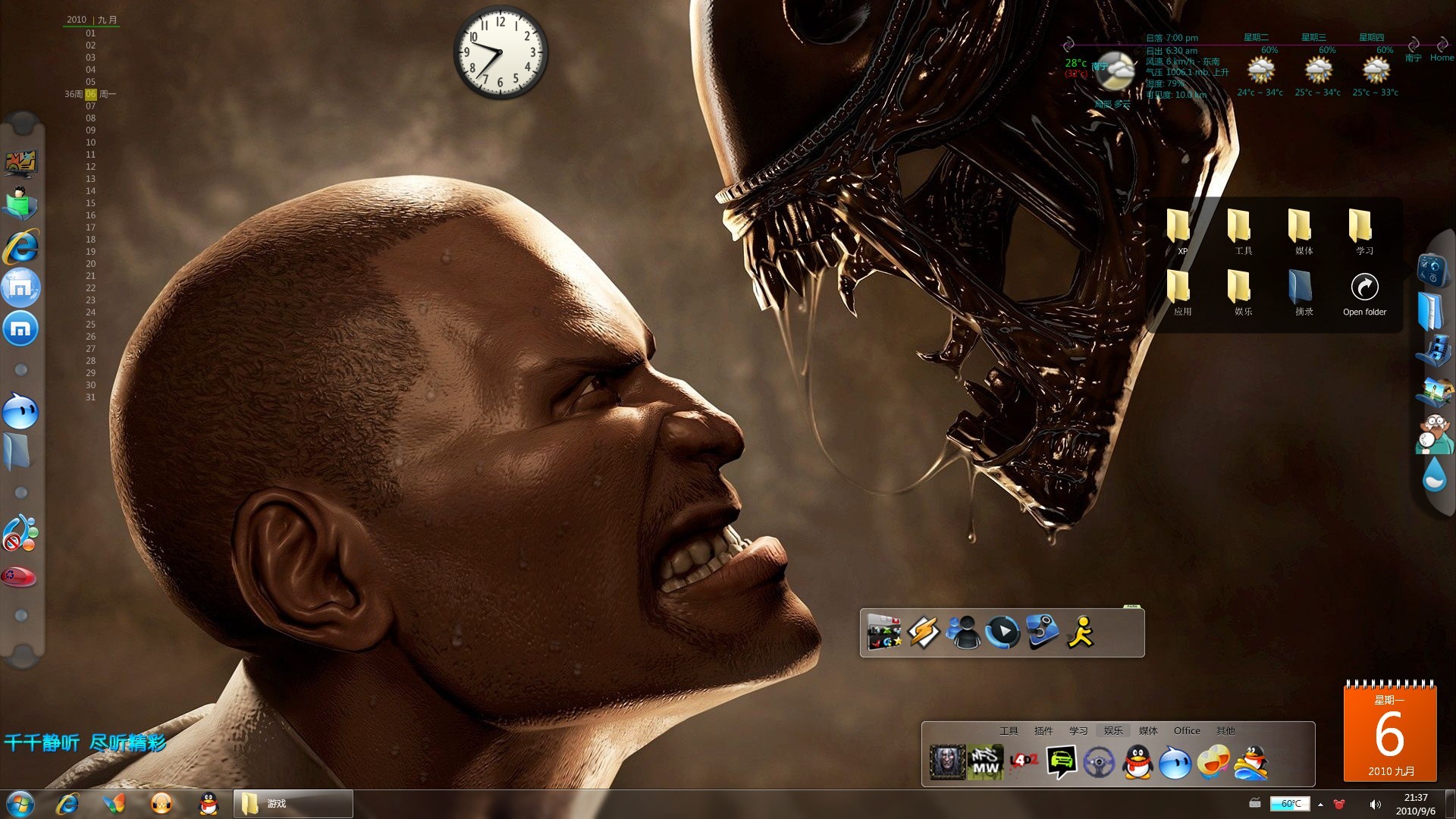This screenshot has width=1456, height=819.
Task: Launch QQ surfing penguin game icon
Action: [1251, 762]
